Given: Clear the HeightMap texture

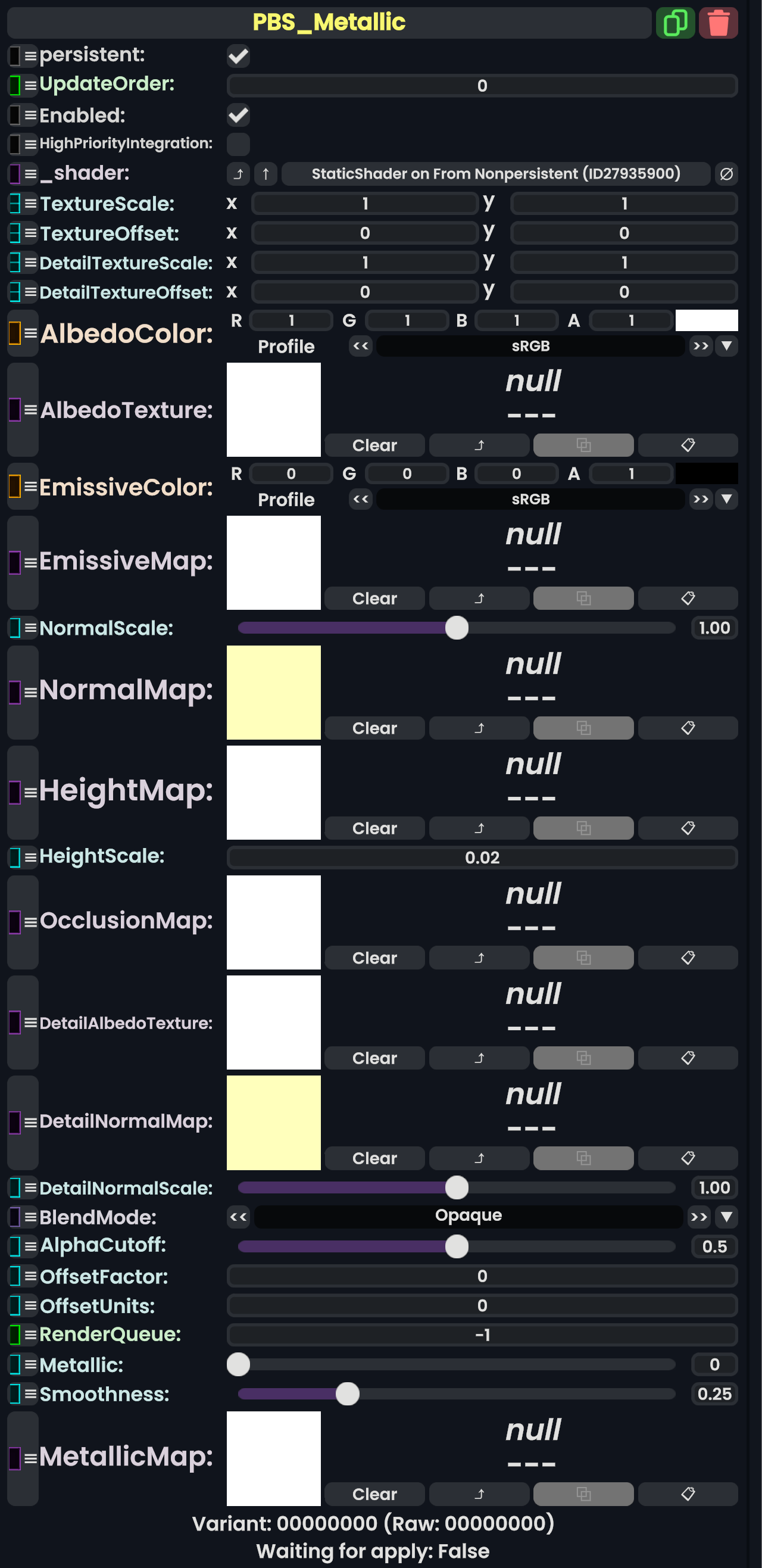Looking at the screenshot, I should click(x=374, y=828).
